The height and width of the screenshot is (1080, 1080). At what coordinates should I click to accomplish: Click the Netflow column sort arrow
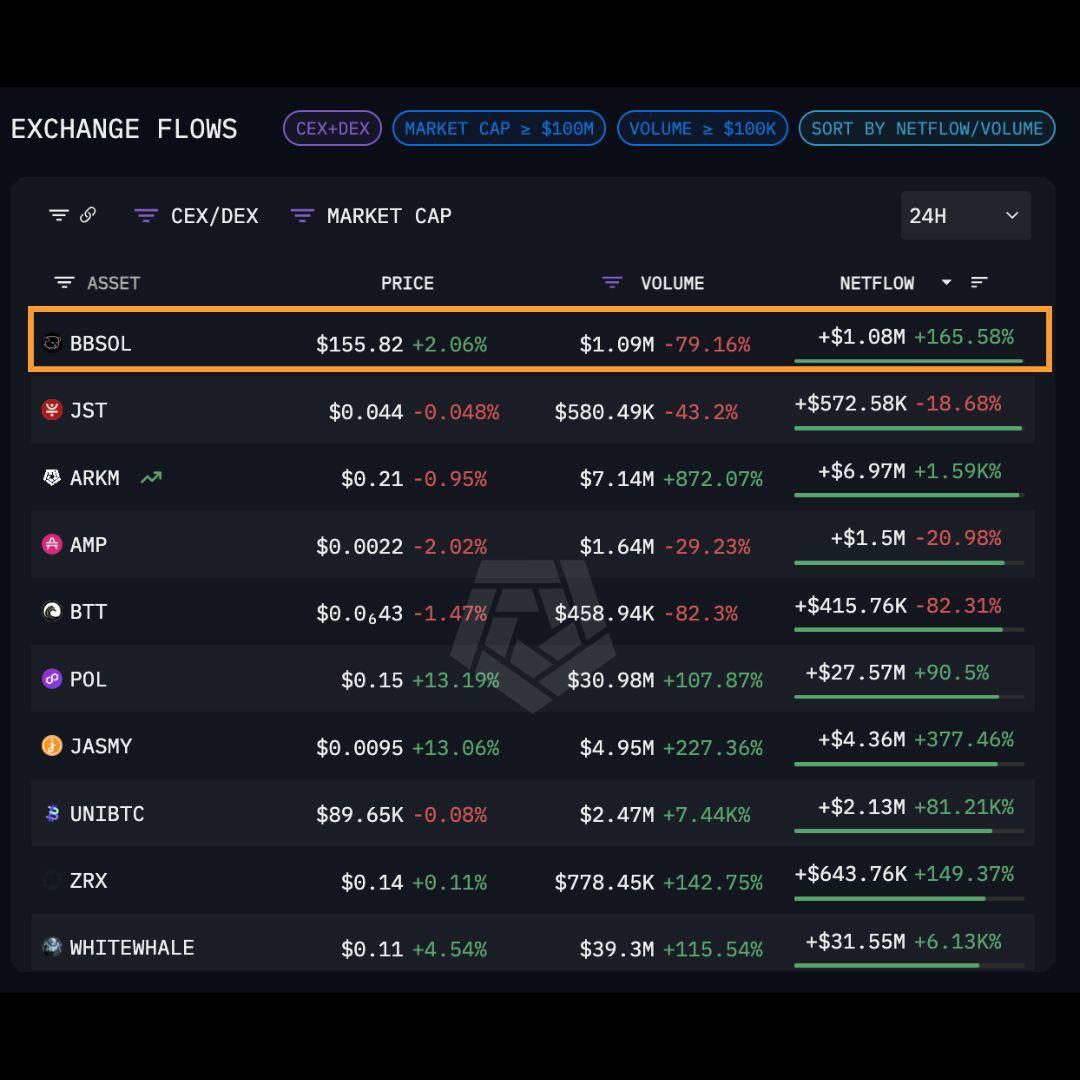click(946, 283)
